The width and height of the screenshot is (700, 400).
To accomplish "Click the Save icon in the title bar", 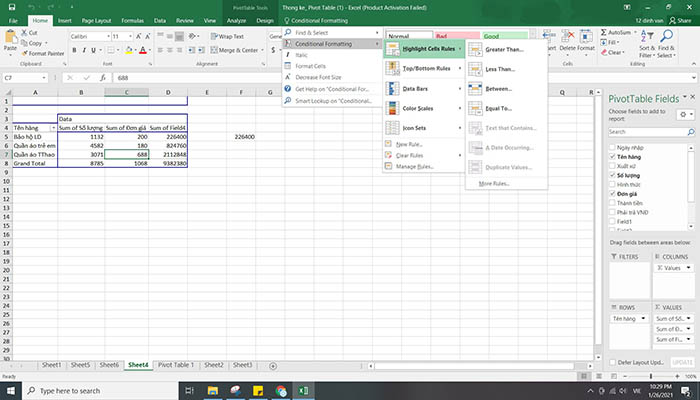I will tap(12, 7).
